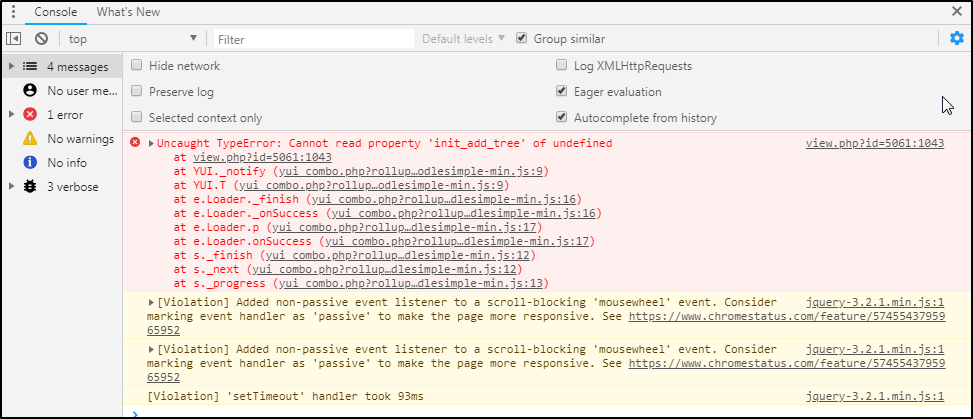Screen dimensions: 973x419
Task: Uncheck the Group similar checkbox
Action: pyautogui.click(x=521, y=39)
